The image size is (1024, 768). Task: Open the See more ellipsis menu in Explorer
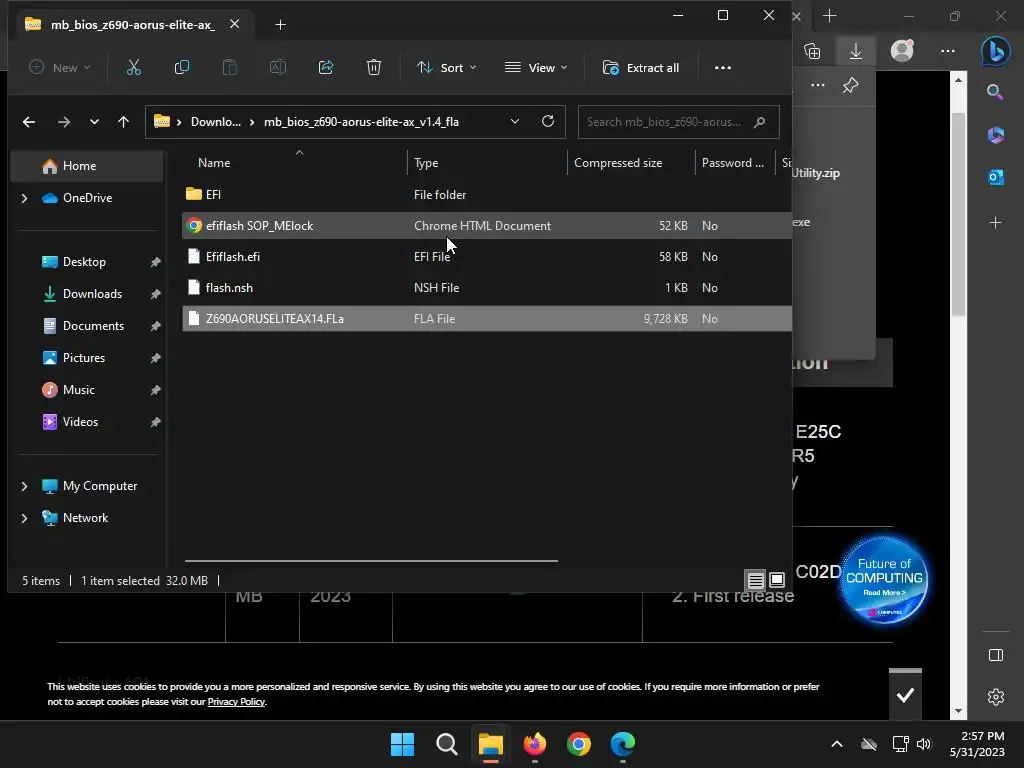tap(722, 67)
